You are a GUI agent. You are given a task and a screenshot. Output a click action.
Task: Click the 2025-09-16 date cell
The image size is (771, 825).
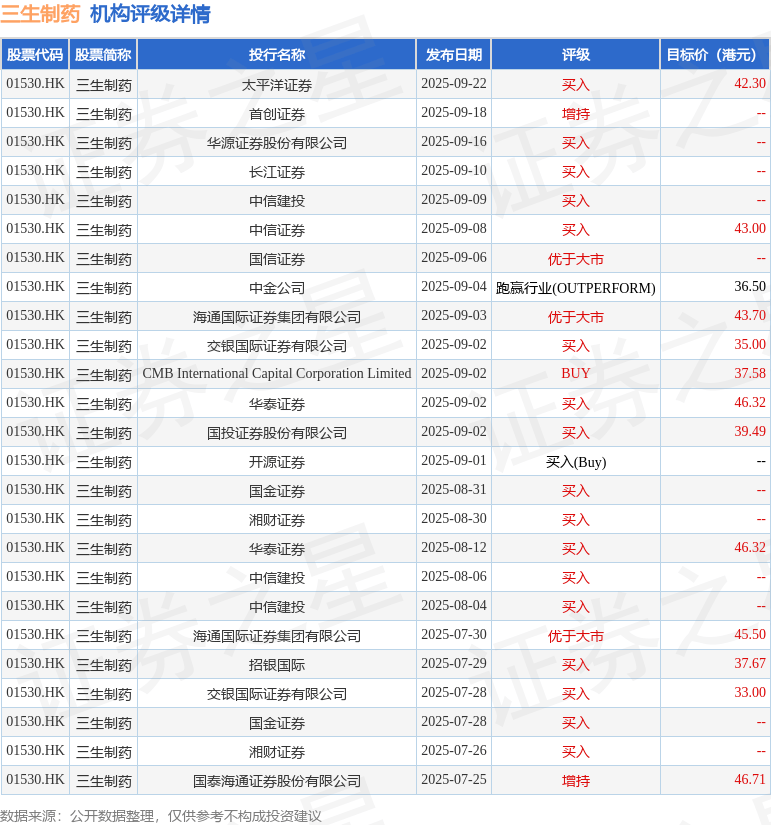tap(454, 142)
